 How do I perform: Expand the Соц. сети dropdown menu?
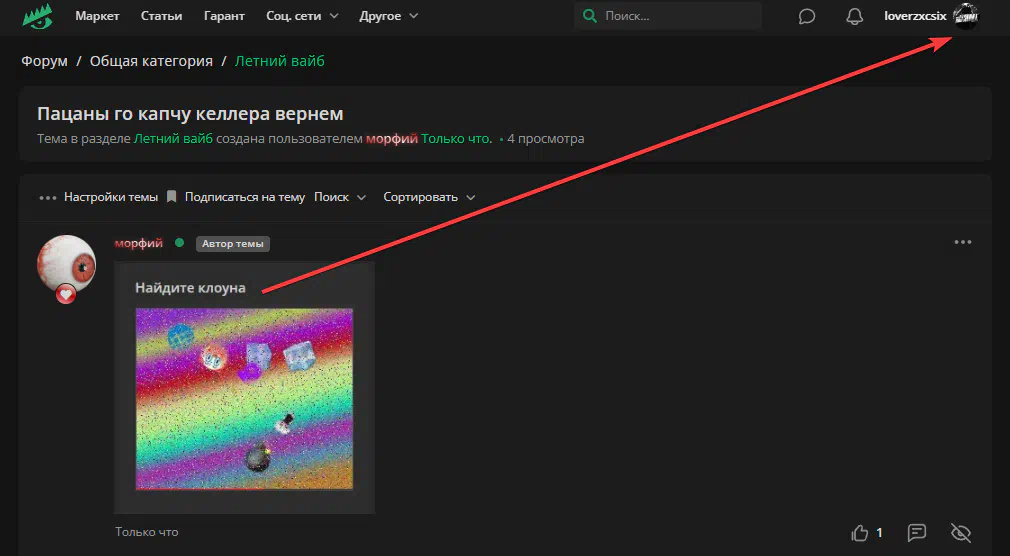pos(302,16)
